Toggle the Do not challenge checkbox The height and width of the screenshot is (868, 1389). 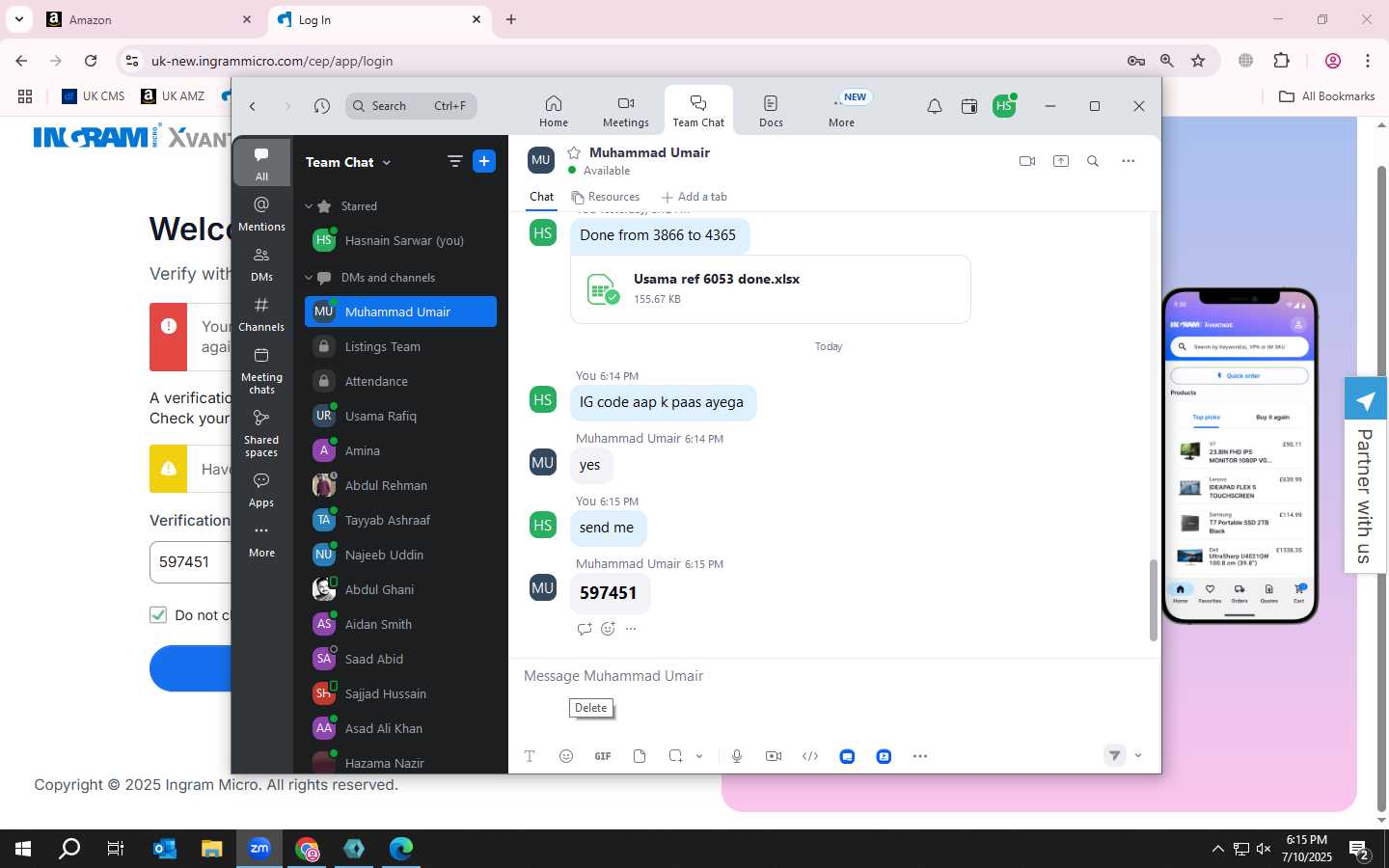(x=158, y=614)
